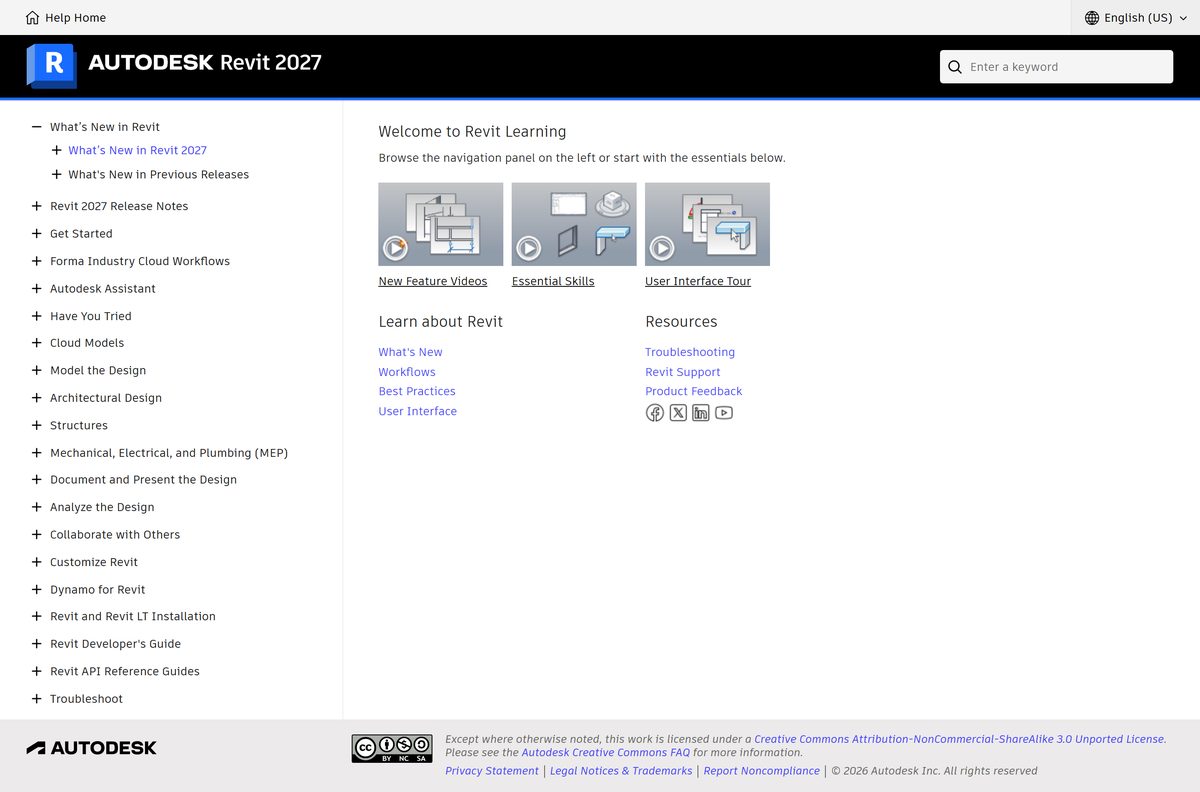Open the Essential Skills text link
Image resolution: width=1200 pixels, height=792 pixels.
(553, 281)
